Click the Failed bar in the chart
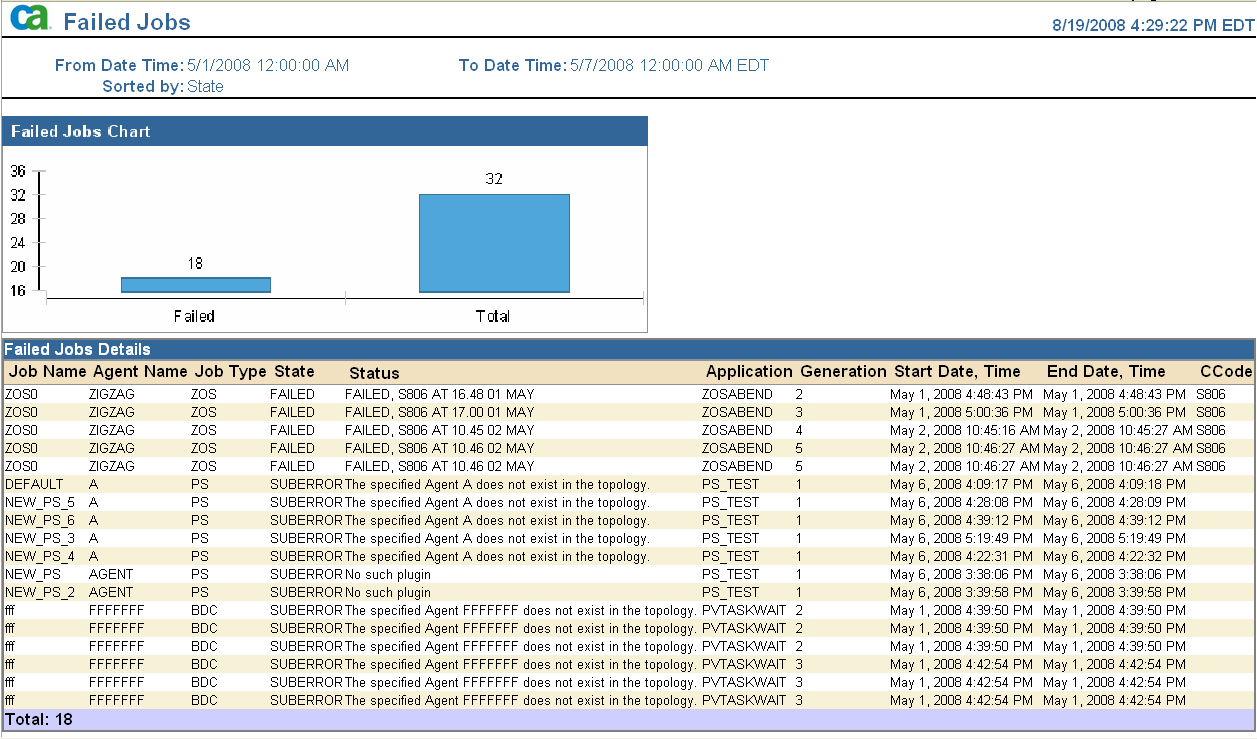1257x739 pixels. [x=195, y=285]
